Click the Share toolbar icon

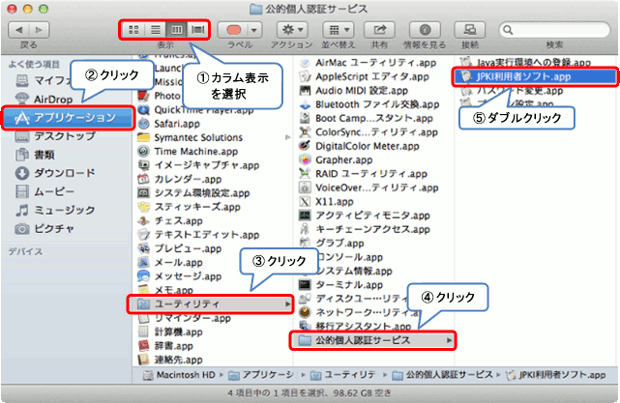point(380,30)
